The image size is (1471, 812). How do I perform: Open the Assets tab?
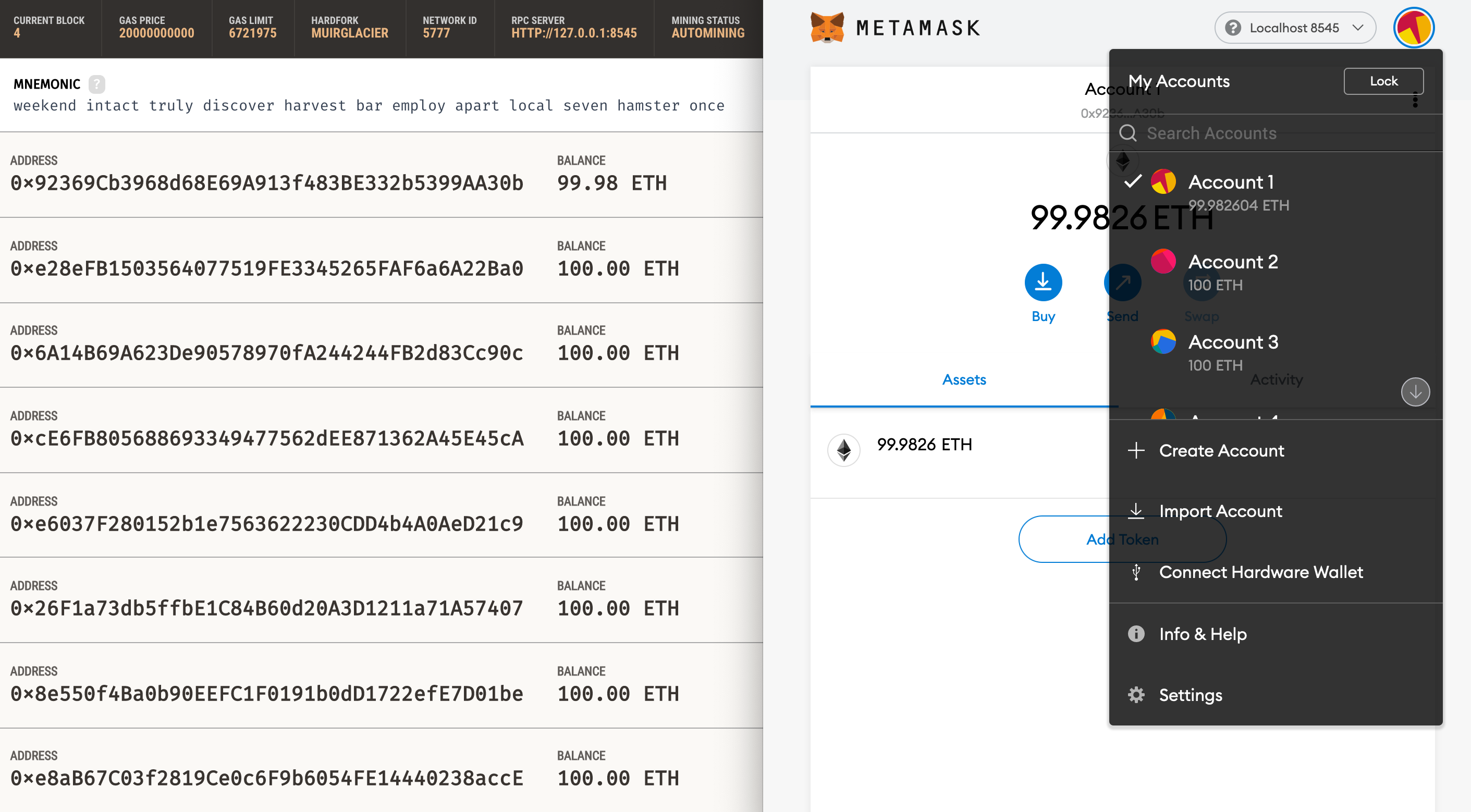click(964, 380)
